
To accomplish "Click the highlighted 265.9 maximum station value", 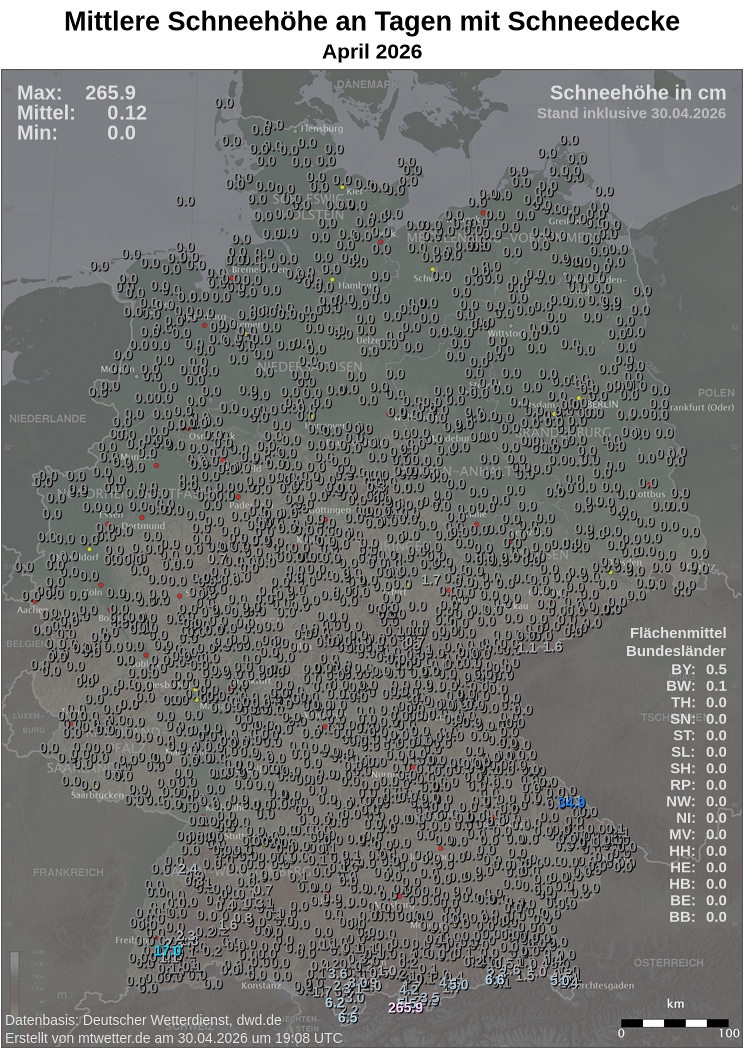I will (x=405, y=1007).
